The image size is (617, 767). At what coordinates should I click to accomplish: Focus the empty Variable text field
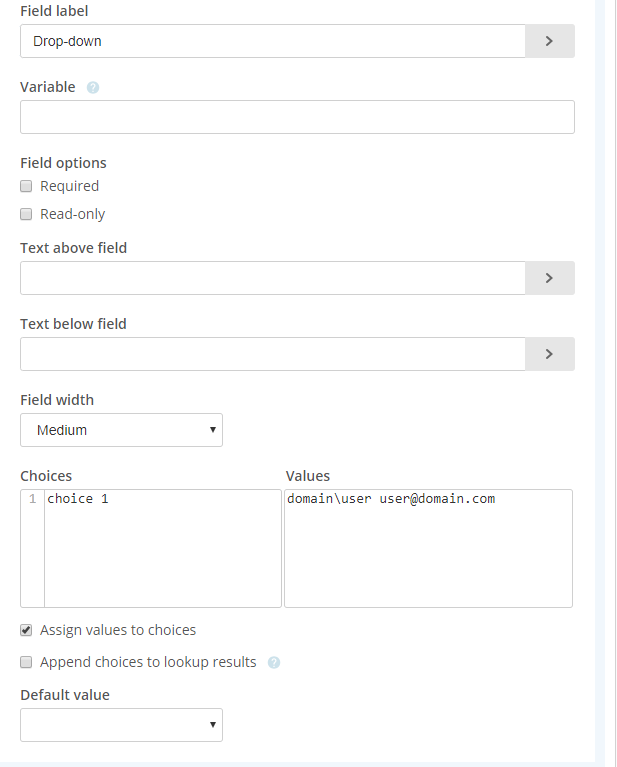tap(297, 117)
